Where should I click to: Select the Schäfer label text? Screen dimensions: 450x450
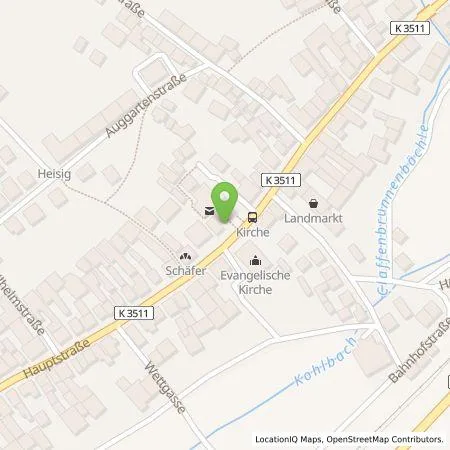pos(186,271)
